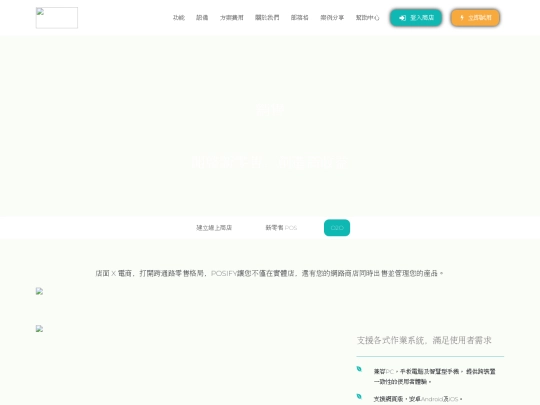The width and height of the screenshot is (540, 405).
Task: Select the teal O2O tab
Action: click(337, 228)
